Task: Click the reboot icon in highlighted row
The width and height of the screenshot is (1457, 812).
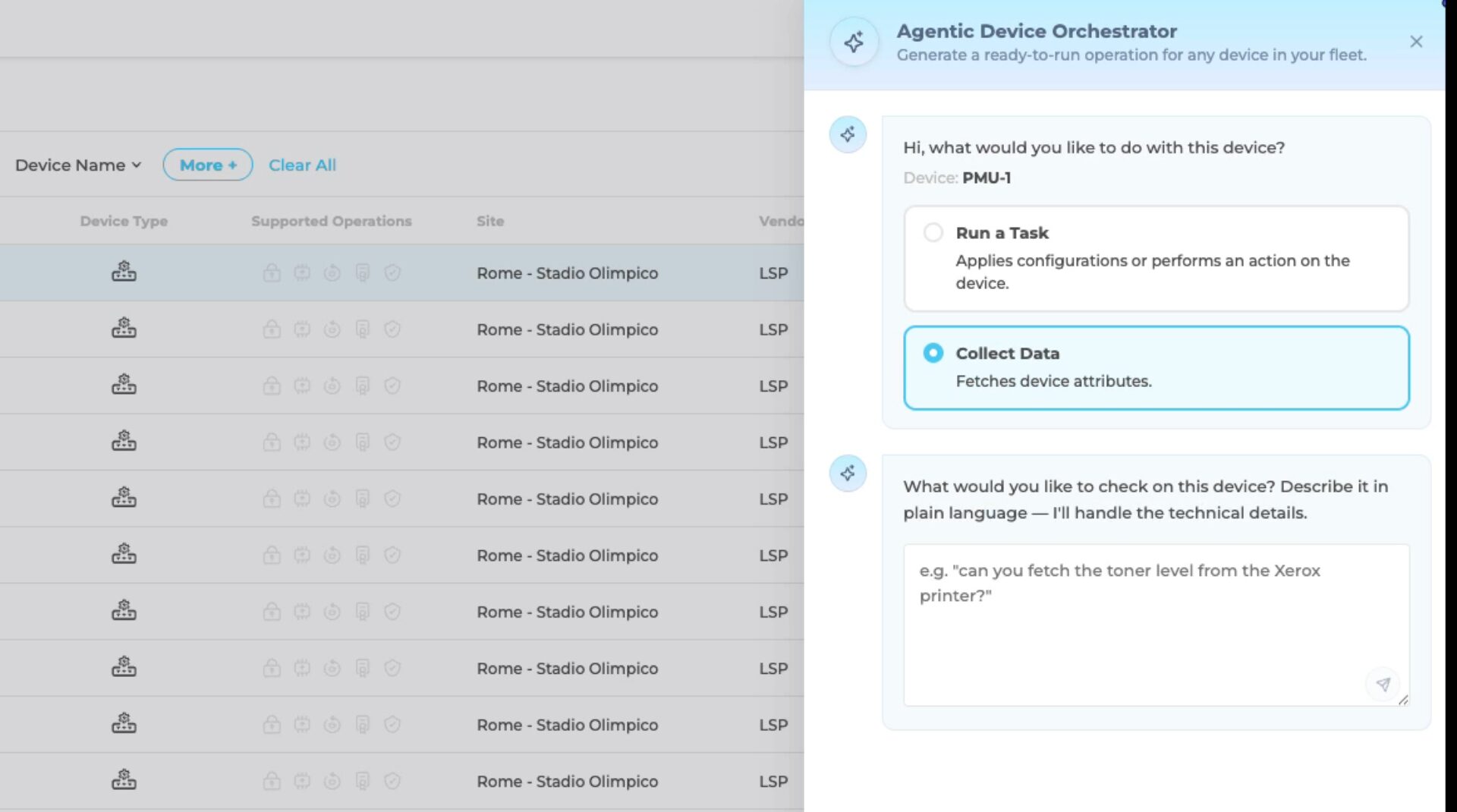Action: tap(332, 272)
